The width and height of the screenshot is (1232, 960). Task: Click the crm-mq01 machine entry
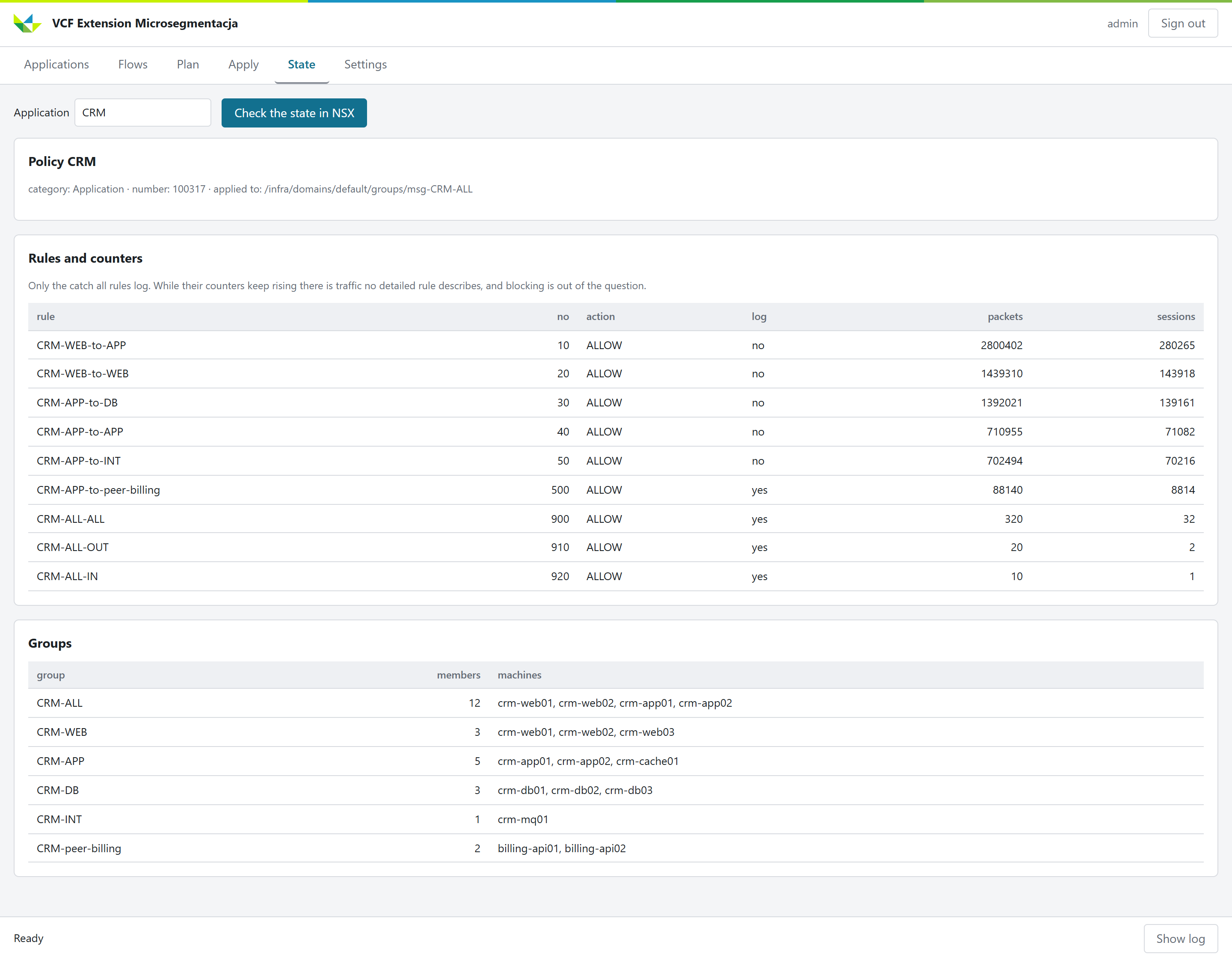tap(522, 820)
